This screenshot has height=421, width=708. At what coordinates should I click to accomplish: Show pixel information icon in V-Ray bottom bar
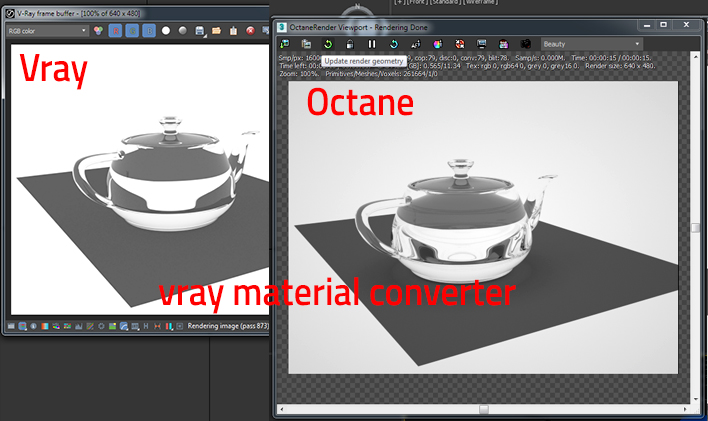point(33,326)
